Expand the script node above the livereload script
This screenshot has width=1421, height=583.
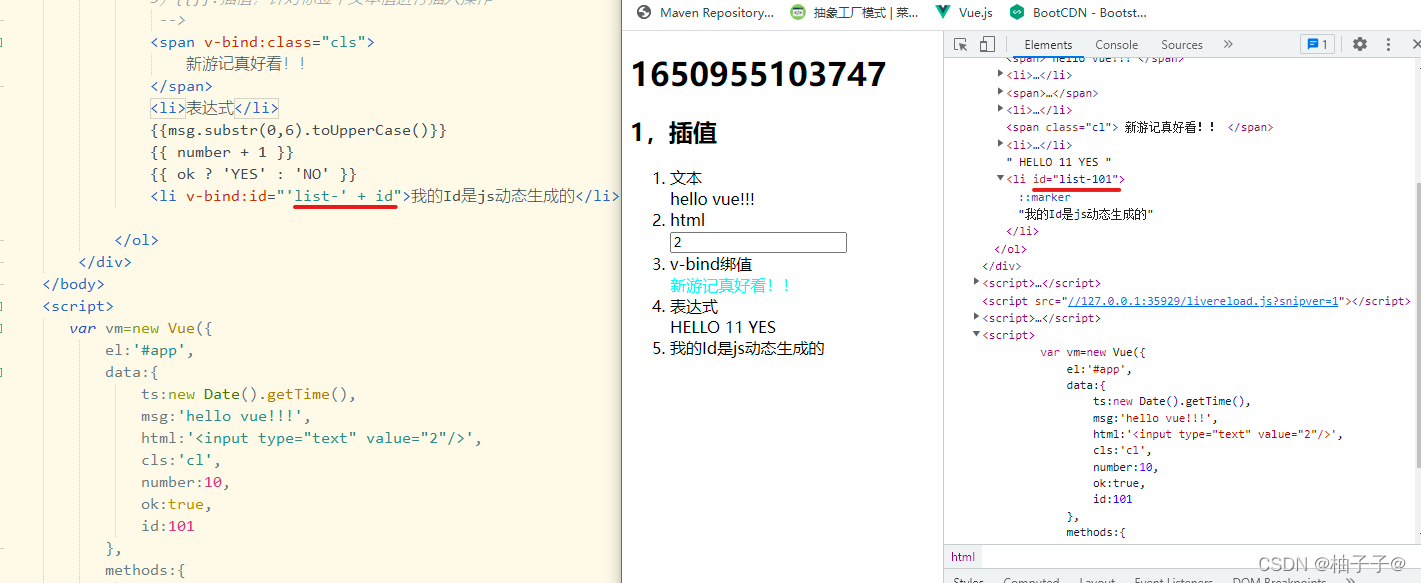(977, 283)
